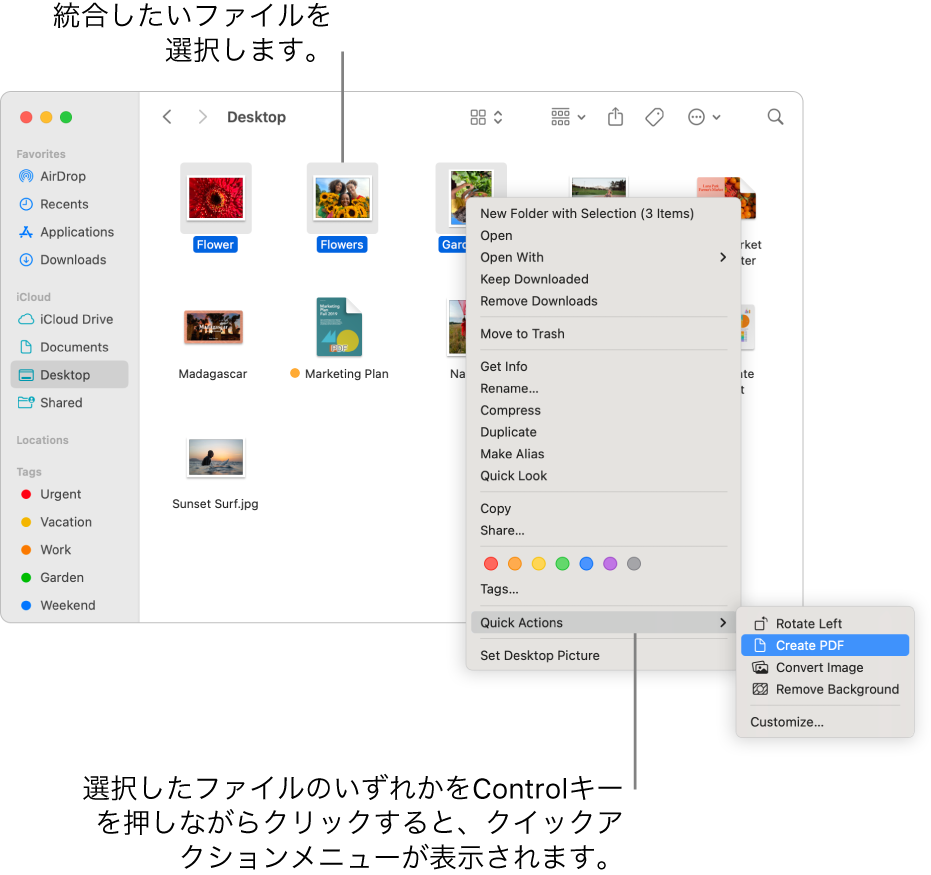Go forward with the right chevron button
This screenshot has width=931, height=875.
(x=202, y=117)
